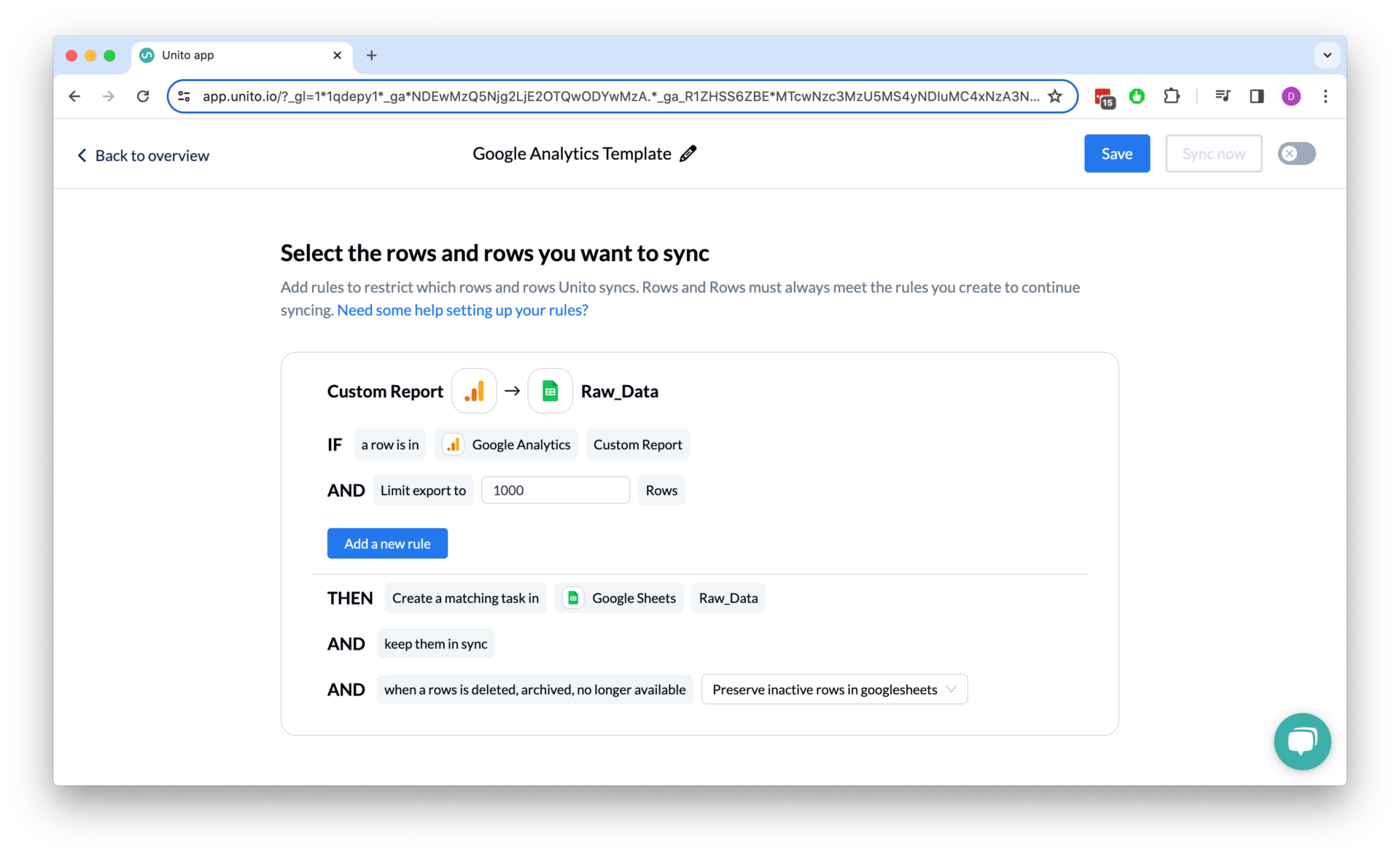Image resolution: width=1400 pixels, height=856 pixels.
Task: Click the Google Sheets icon next to Raw_Data
Action: click(x=550, y=391)
